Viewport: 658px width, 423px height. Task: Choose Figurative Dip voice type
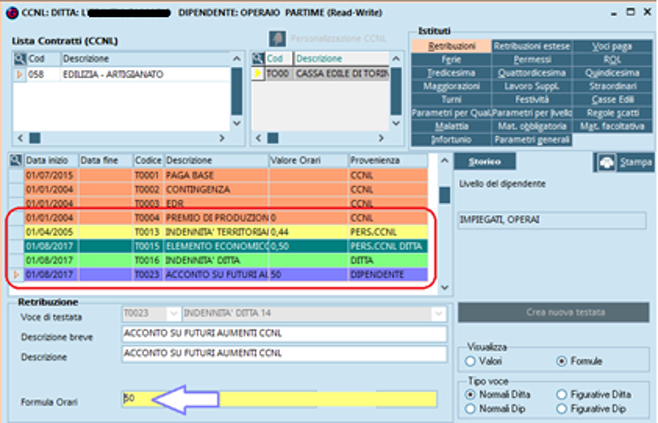(561, 409)
